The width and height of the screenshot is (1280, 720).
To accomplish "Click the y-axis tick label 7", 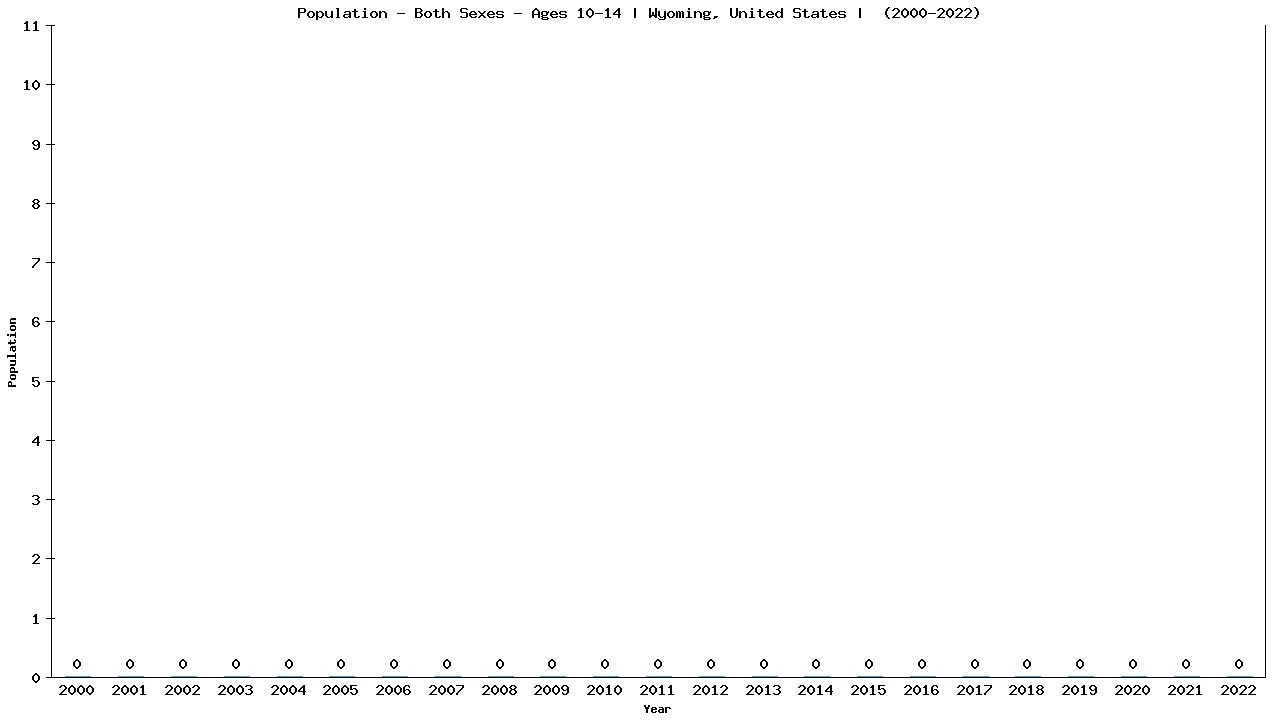I will pyautogui.click(x=36, y=263).
